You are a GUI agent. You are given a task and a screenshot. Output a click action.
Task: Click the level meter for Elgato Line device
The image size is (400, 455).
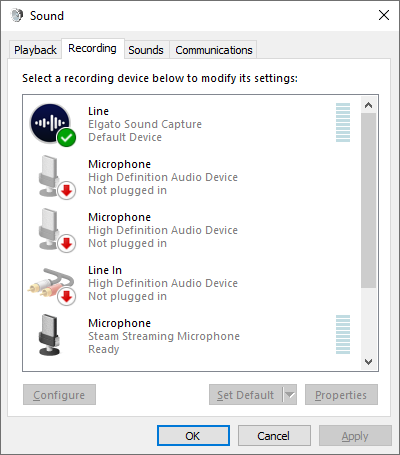click(343, 122)
